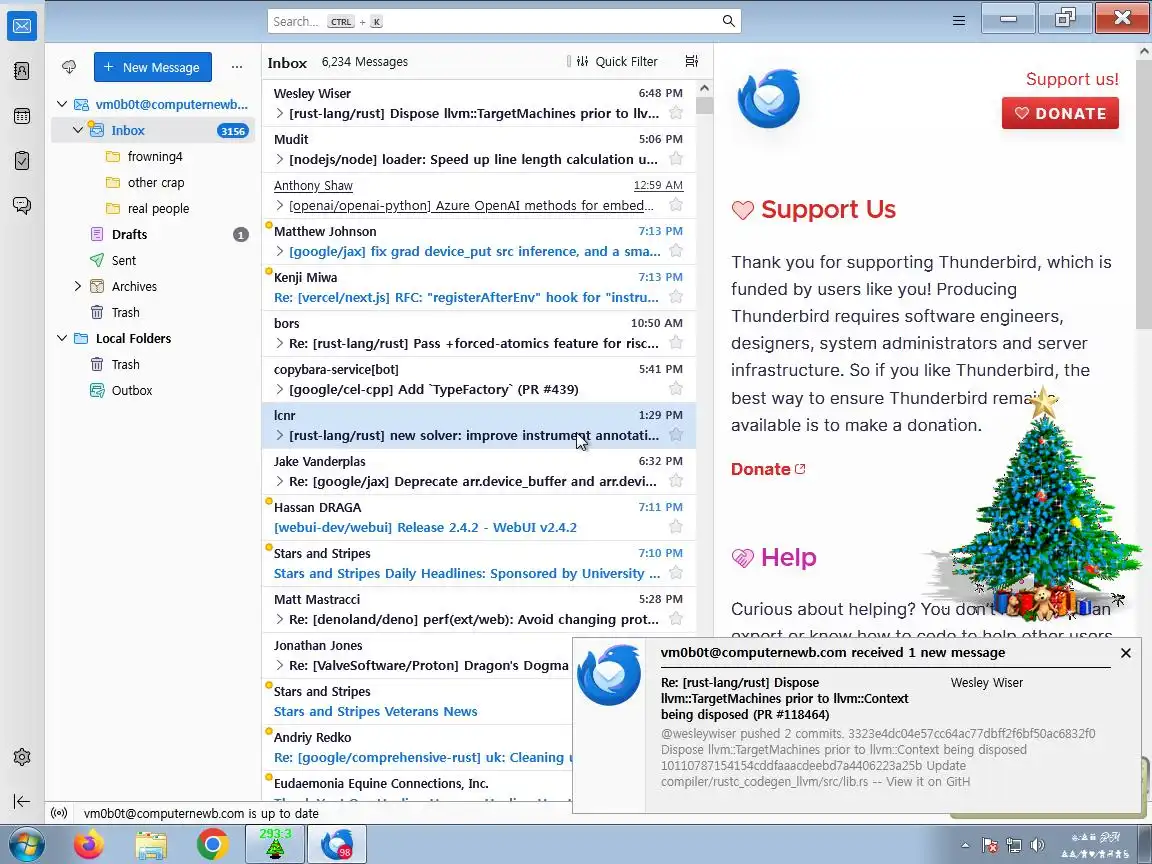1152x864 pixels.
Task: Expand the Jake Vanderplas thread
Action: point(279,481)
